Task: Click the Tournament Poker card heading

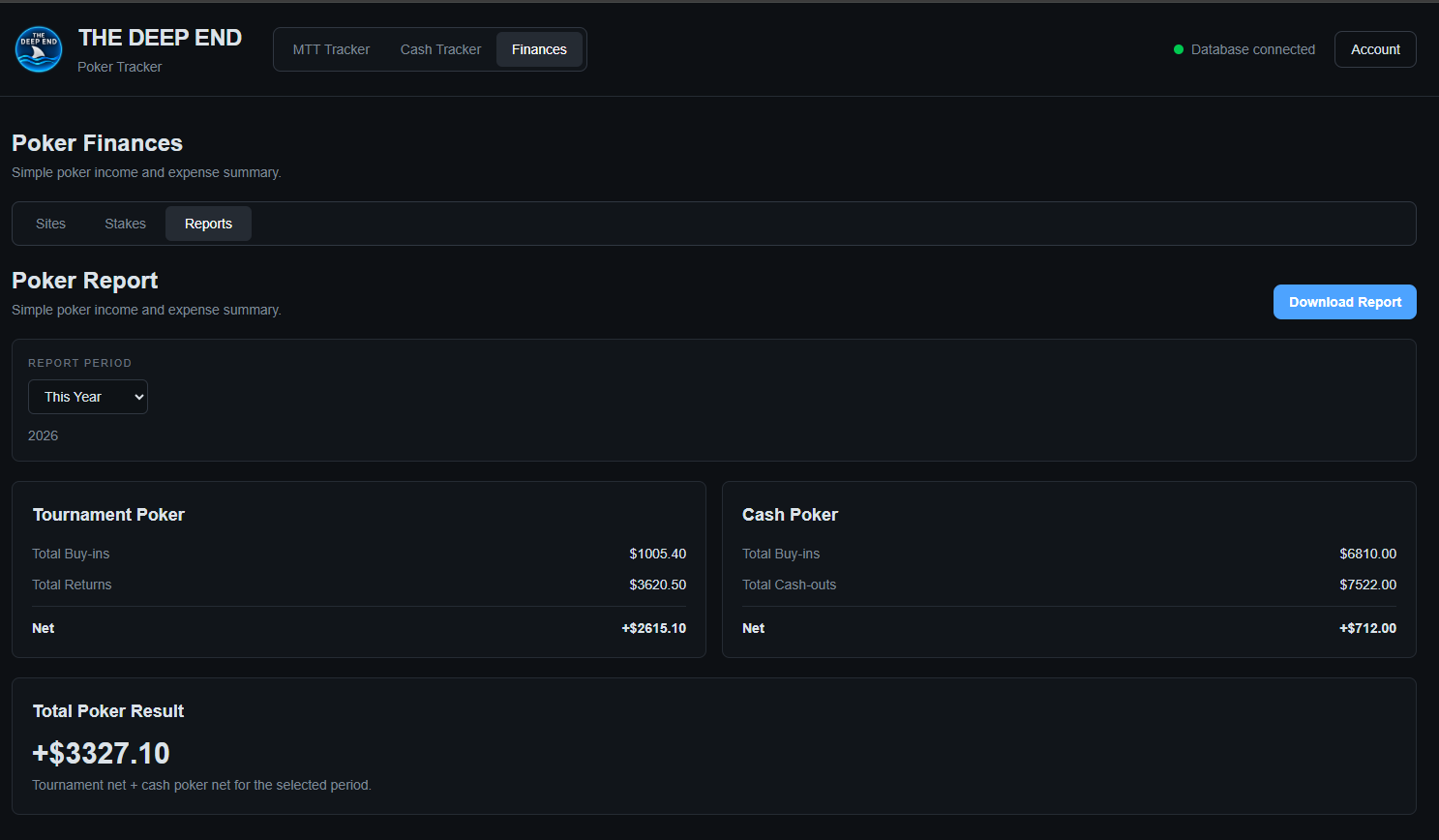Action: pyautogui.click(x=108, y=515)
